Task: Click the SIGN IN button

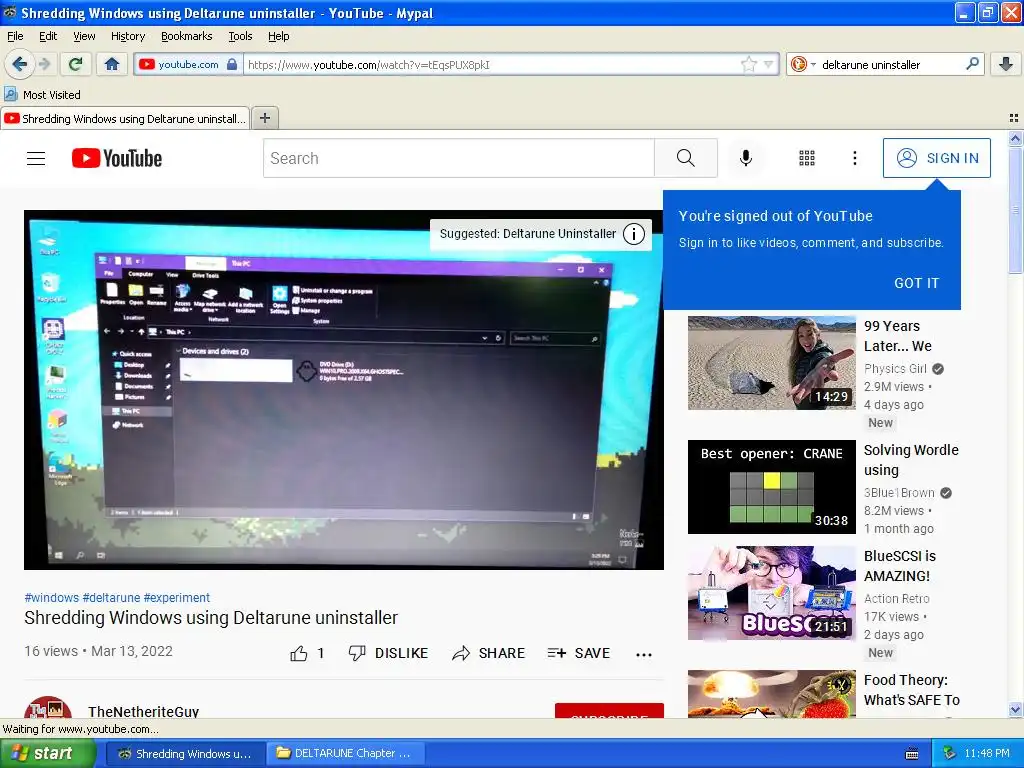Action: [936, 158]
